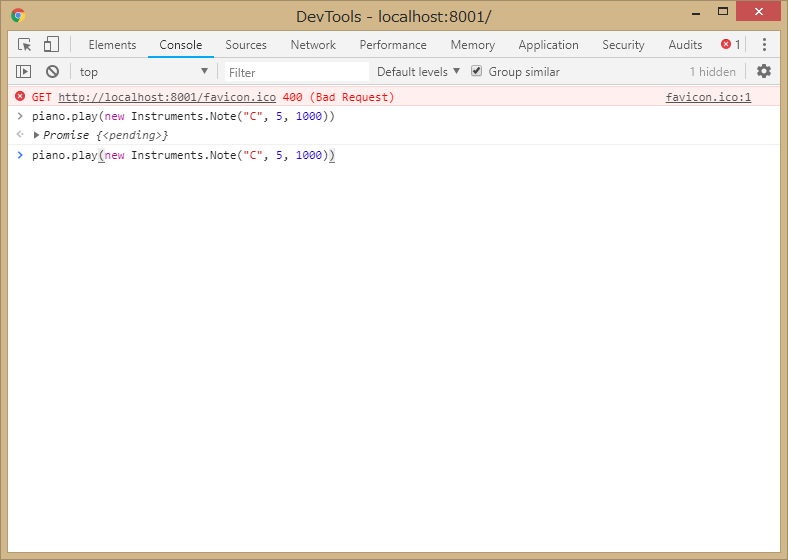The width and height of the screenshot is (788, 560).
Task: Expand the pending Promise object
Action: point(37,135)
